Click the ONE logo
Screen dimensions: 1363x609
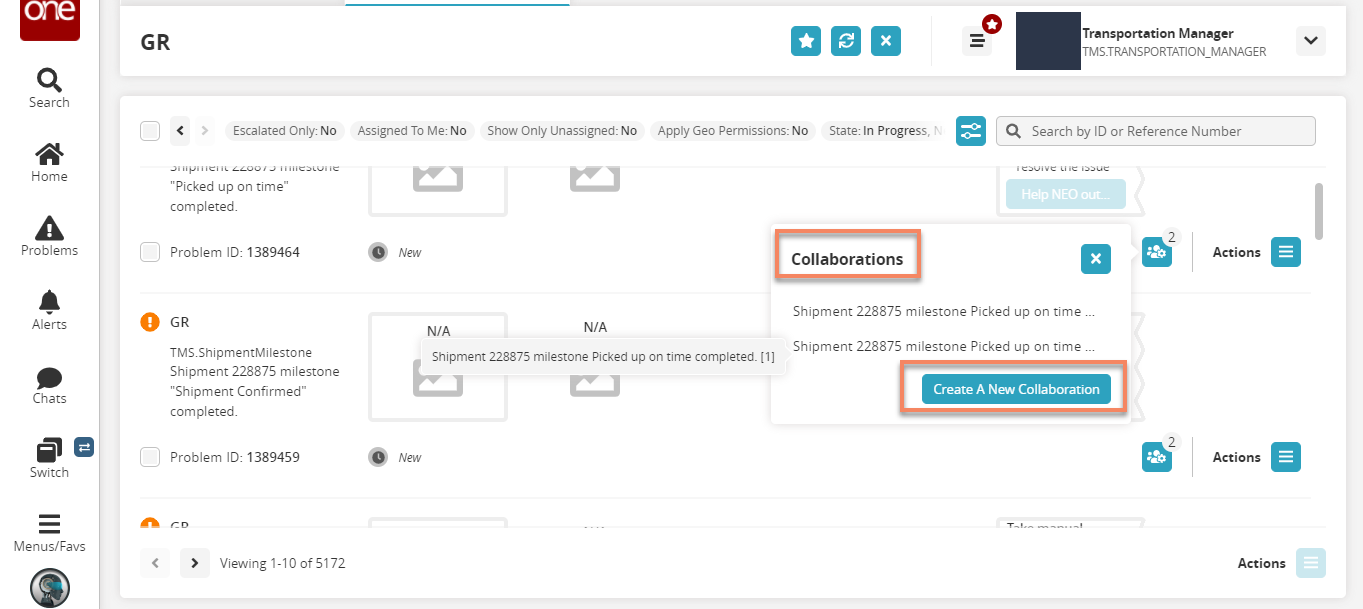pyautogui.click(x=49, y=18)
